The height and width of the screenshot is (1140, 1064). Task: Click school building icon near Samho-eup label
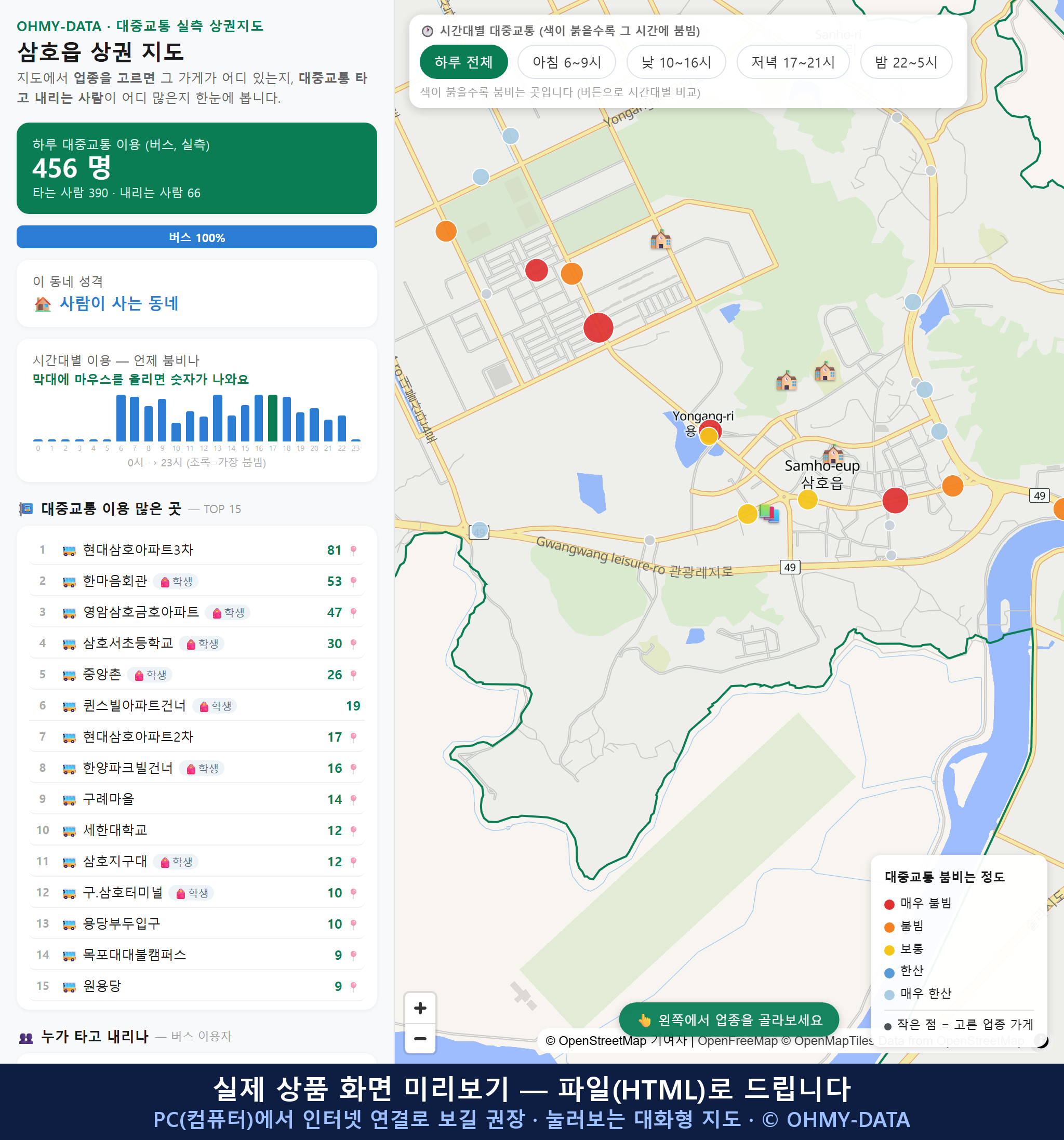point(832,454)
